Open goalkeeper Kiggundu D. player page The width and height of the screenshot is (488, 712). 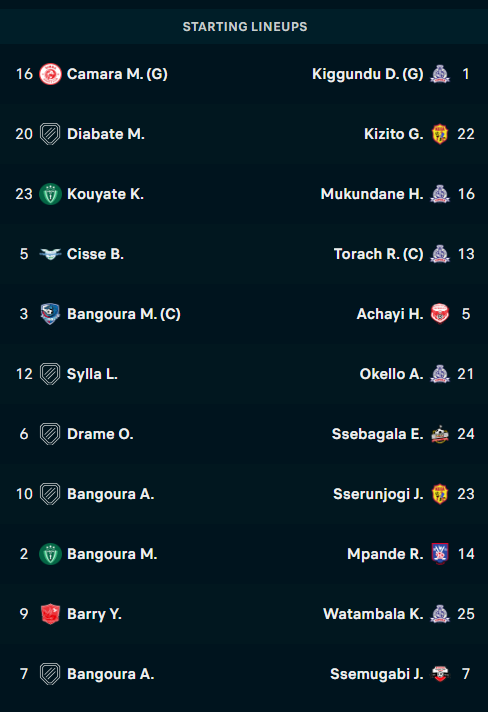[x=368, y=74]
